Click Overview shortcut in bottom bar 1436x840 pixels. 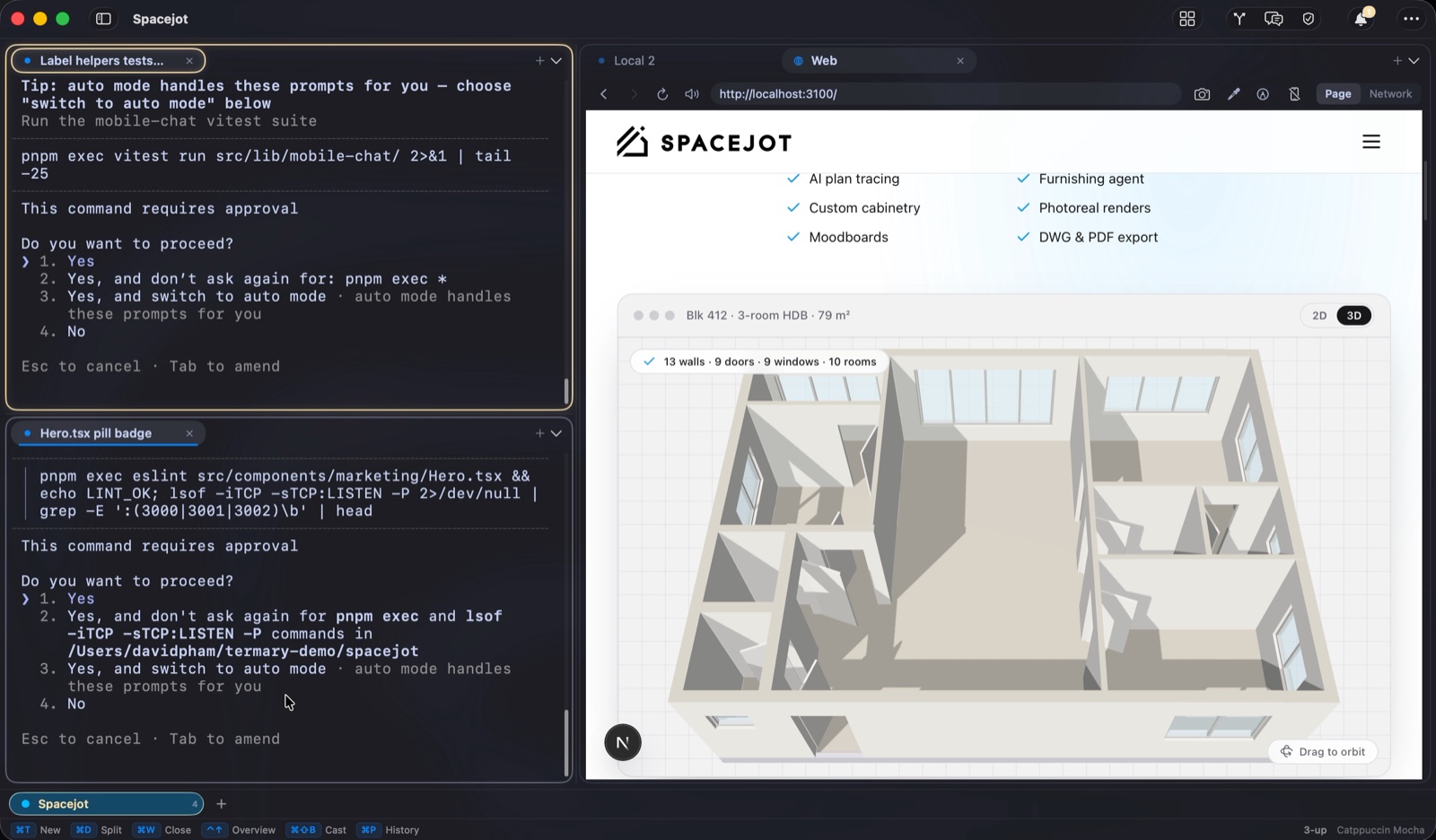tap(239, 830)
